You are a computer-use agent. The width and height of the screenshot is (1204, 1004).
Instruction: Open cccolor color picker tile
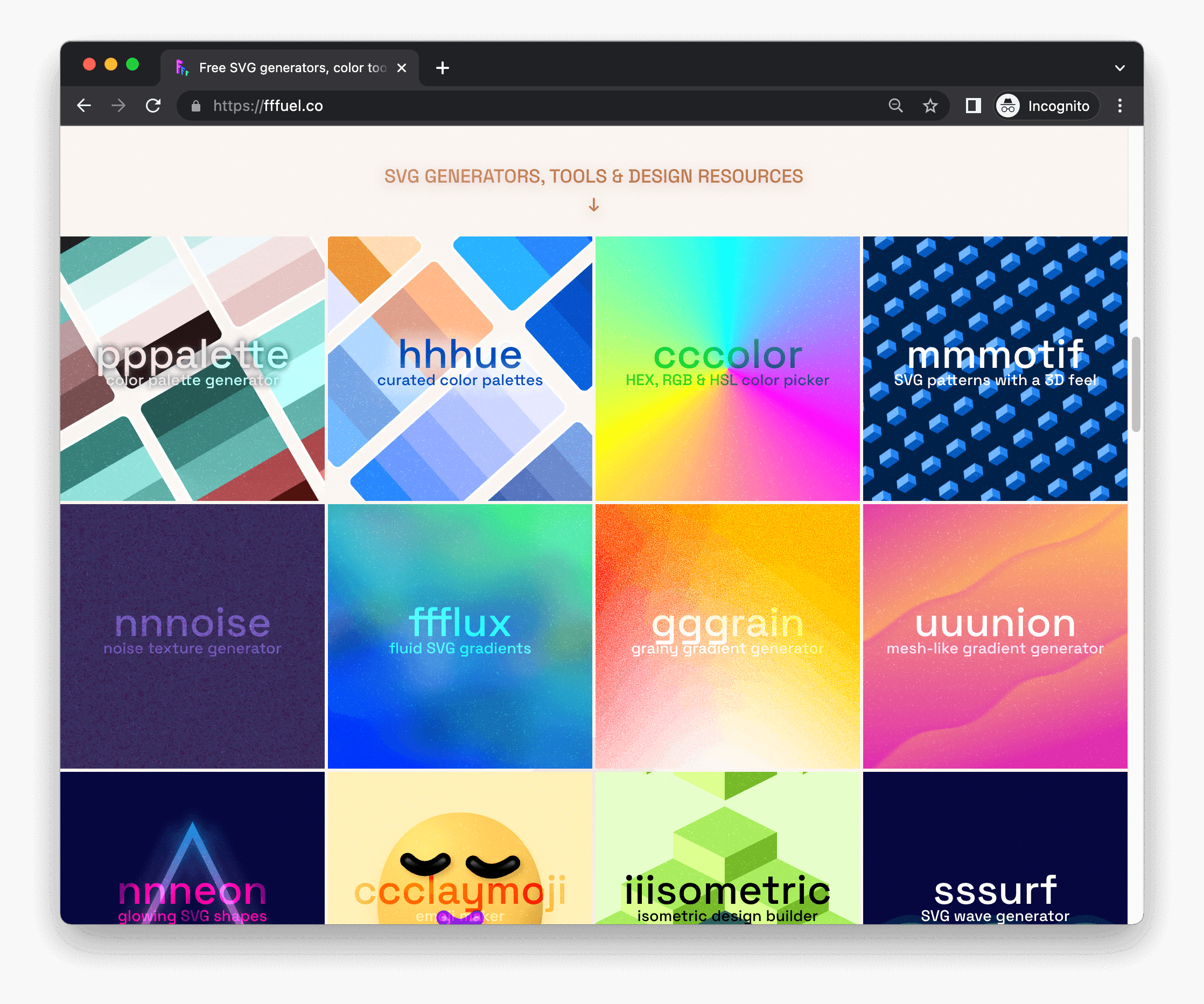point(727,368)
